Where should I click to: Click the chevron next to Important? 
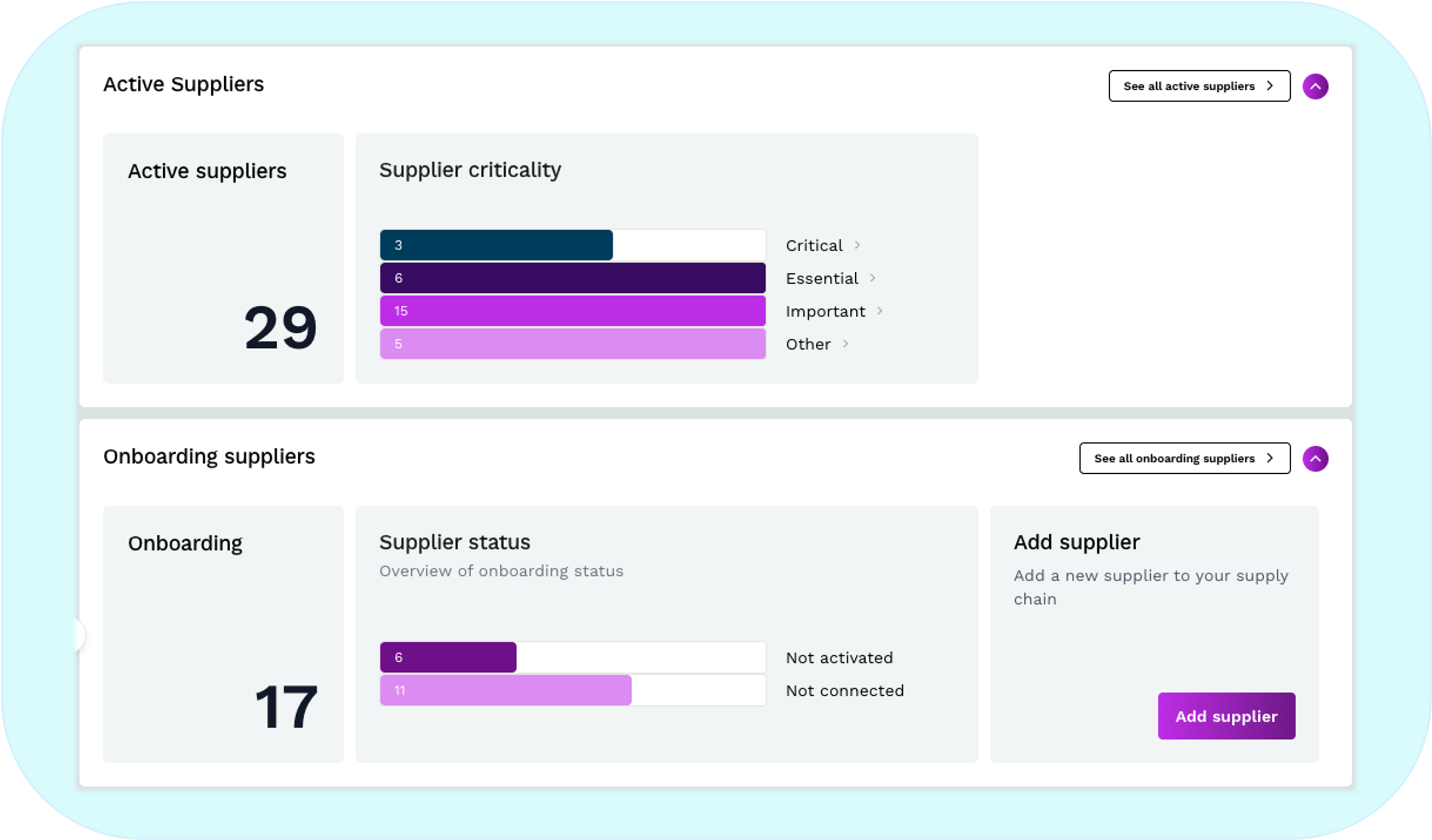pyautogui.click(x=880, y=311)
